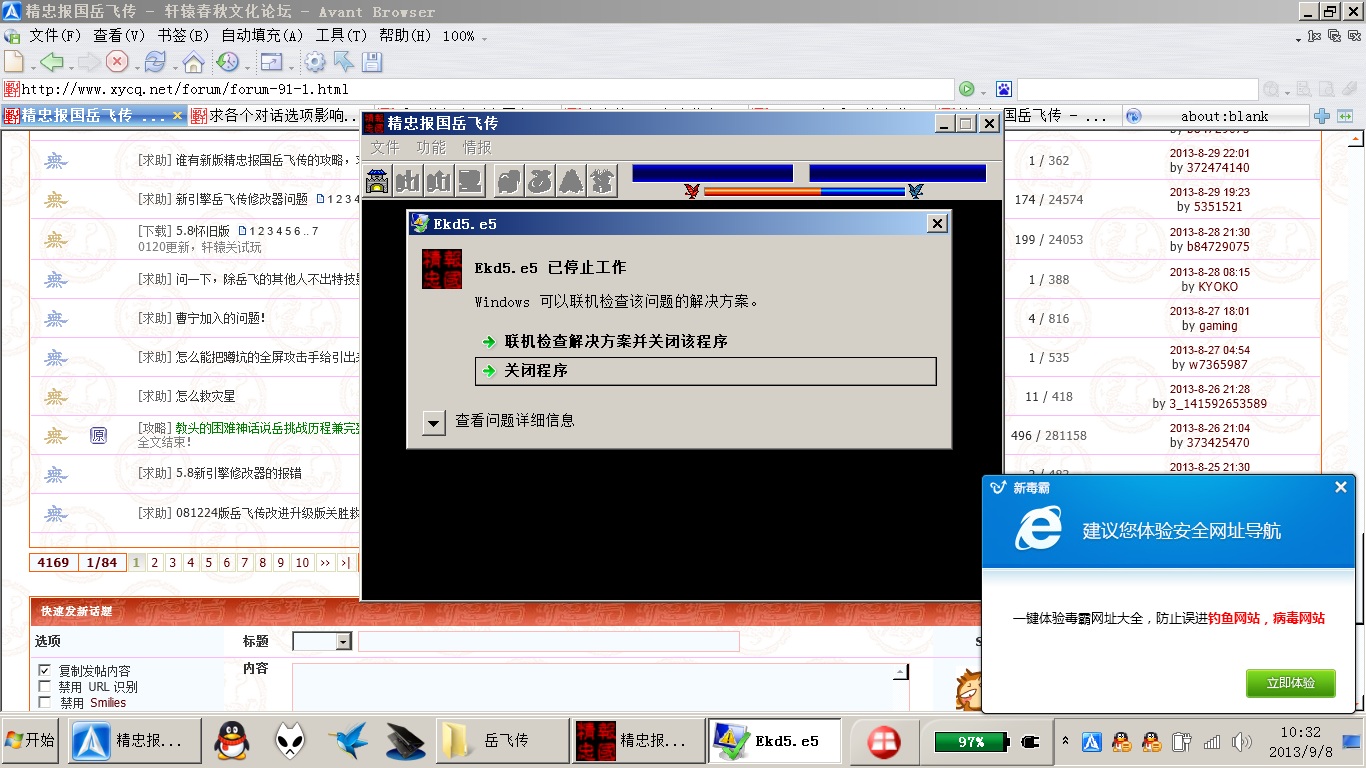Open the QQ penguin icon in taskbar
Image resolution: width=1366 pixels, height=768 pixels.
coord(231,741)
